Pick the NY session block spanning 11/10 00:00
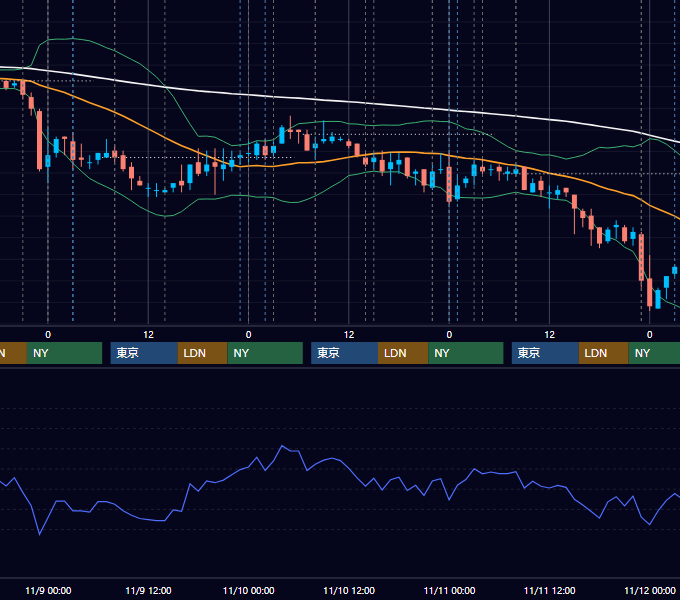 (x=265, y=353)
